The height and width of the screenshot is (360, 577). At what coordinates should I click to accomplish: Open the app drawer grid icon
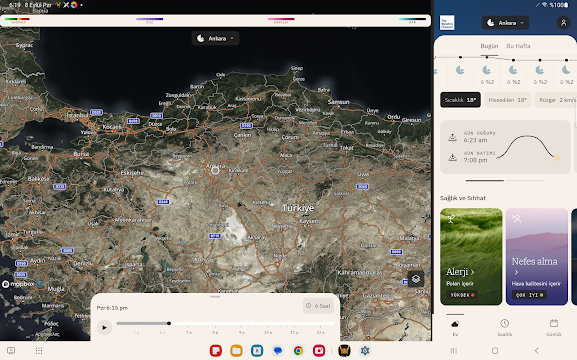(39, 351)
